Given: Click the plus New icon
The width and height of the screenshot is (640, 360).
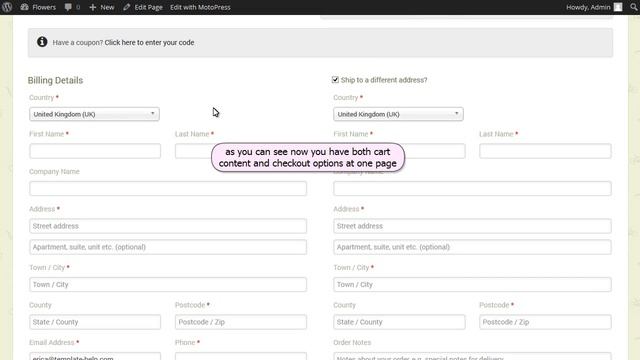Looking at the screenshot, I should click(93, 7).
